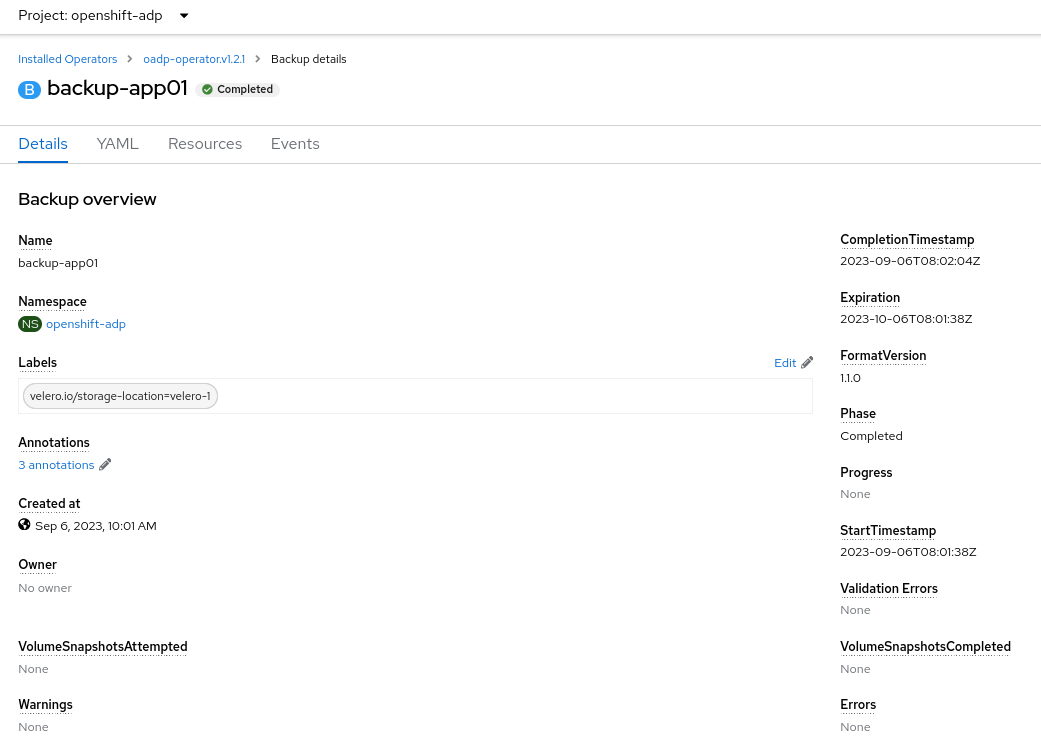1041x746 pixels.
Task: Click the Created at field label
Action: 49,504
